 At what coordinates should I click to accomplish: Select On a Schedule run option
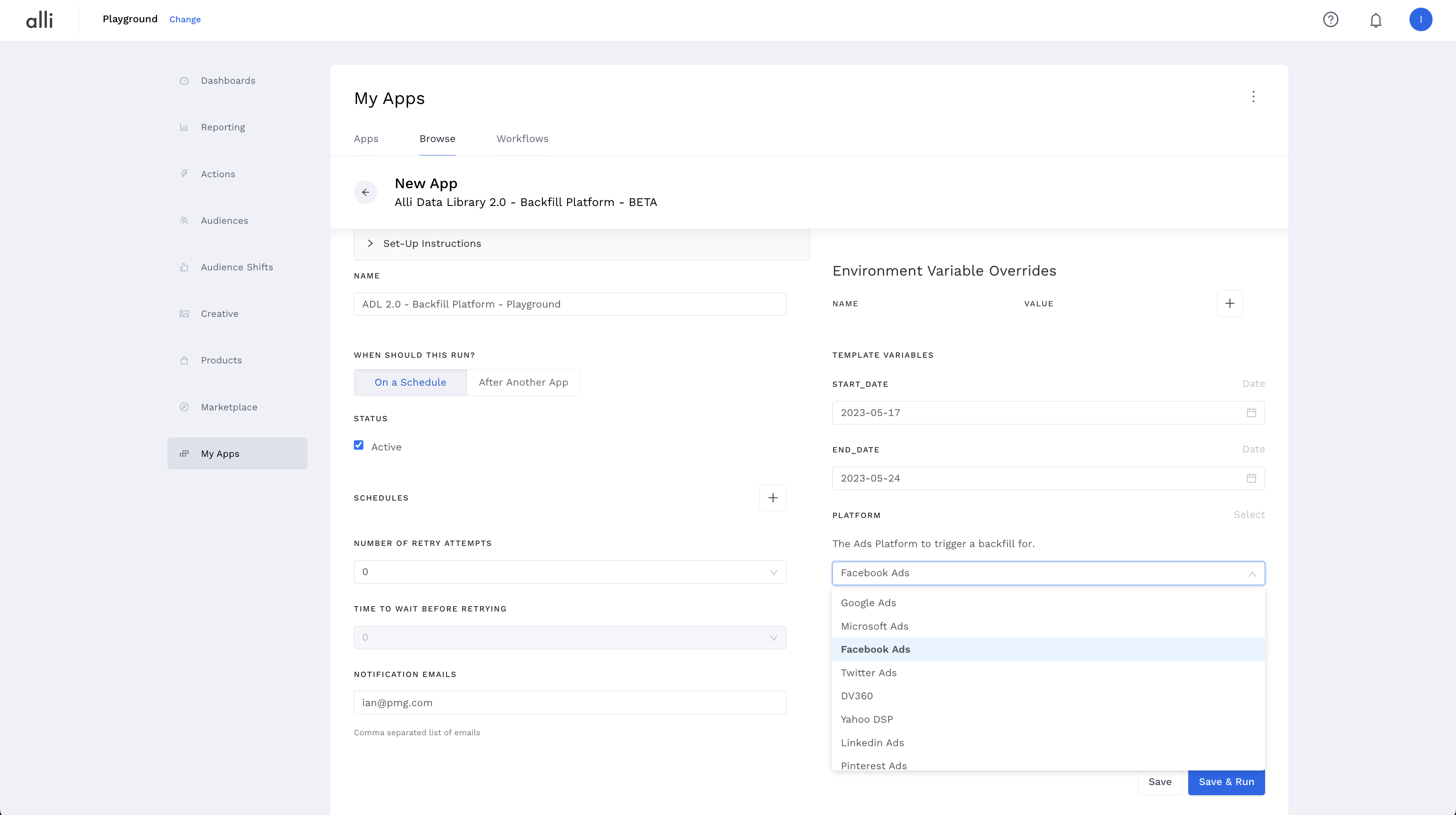point(410,382)
